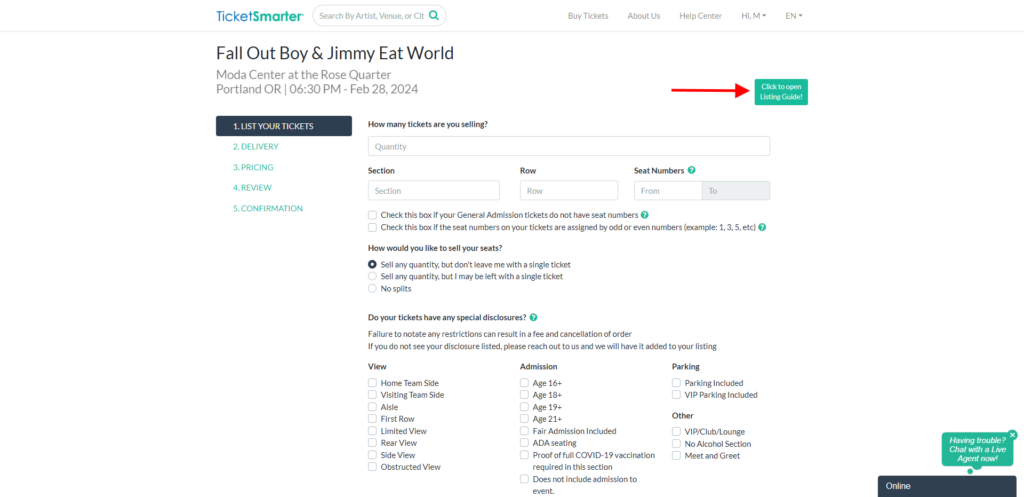
Task: Select the No splits radio option
Action: pos(373,288)
